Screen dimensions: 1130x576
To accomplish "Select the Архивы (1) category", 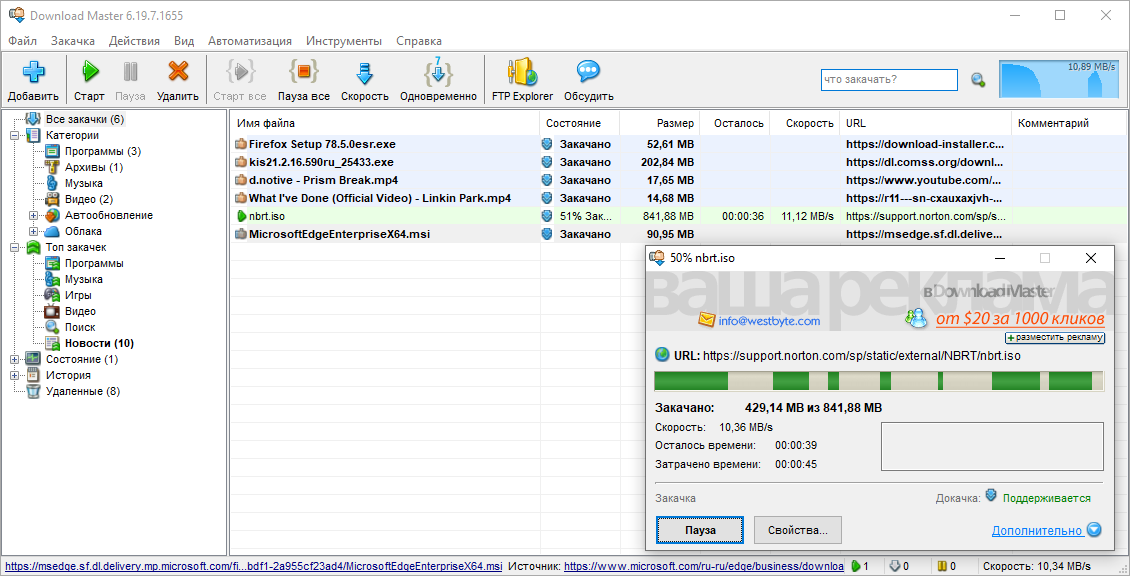I will 94,167.
